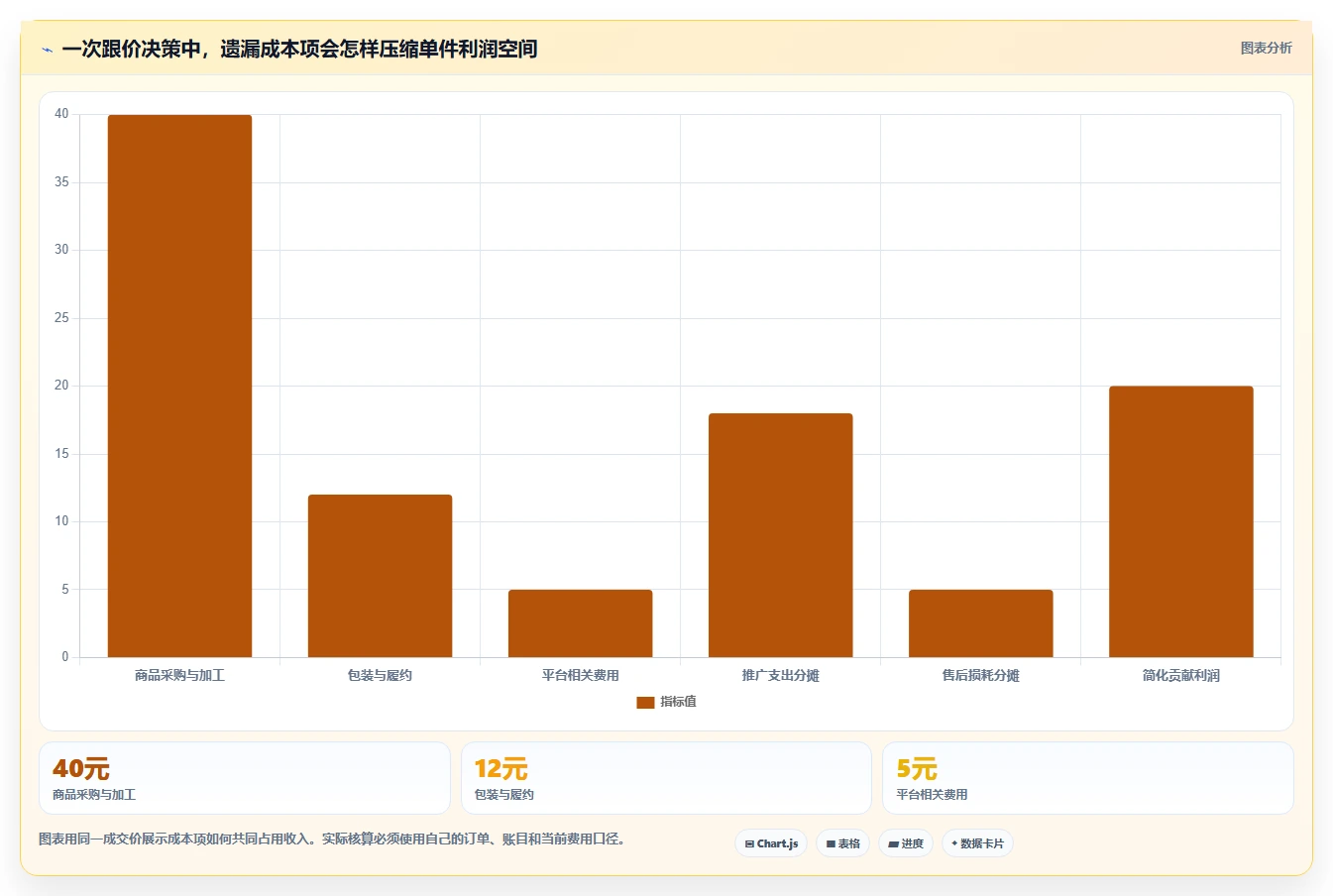Screen dimensions: 1333x896
Task: Click the y-axis value 10
Action: click(x=61, y=521)
